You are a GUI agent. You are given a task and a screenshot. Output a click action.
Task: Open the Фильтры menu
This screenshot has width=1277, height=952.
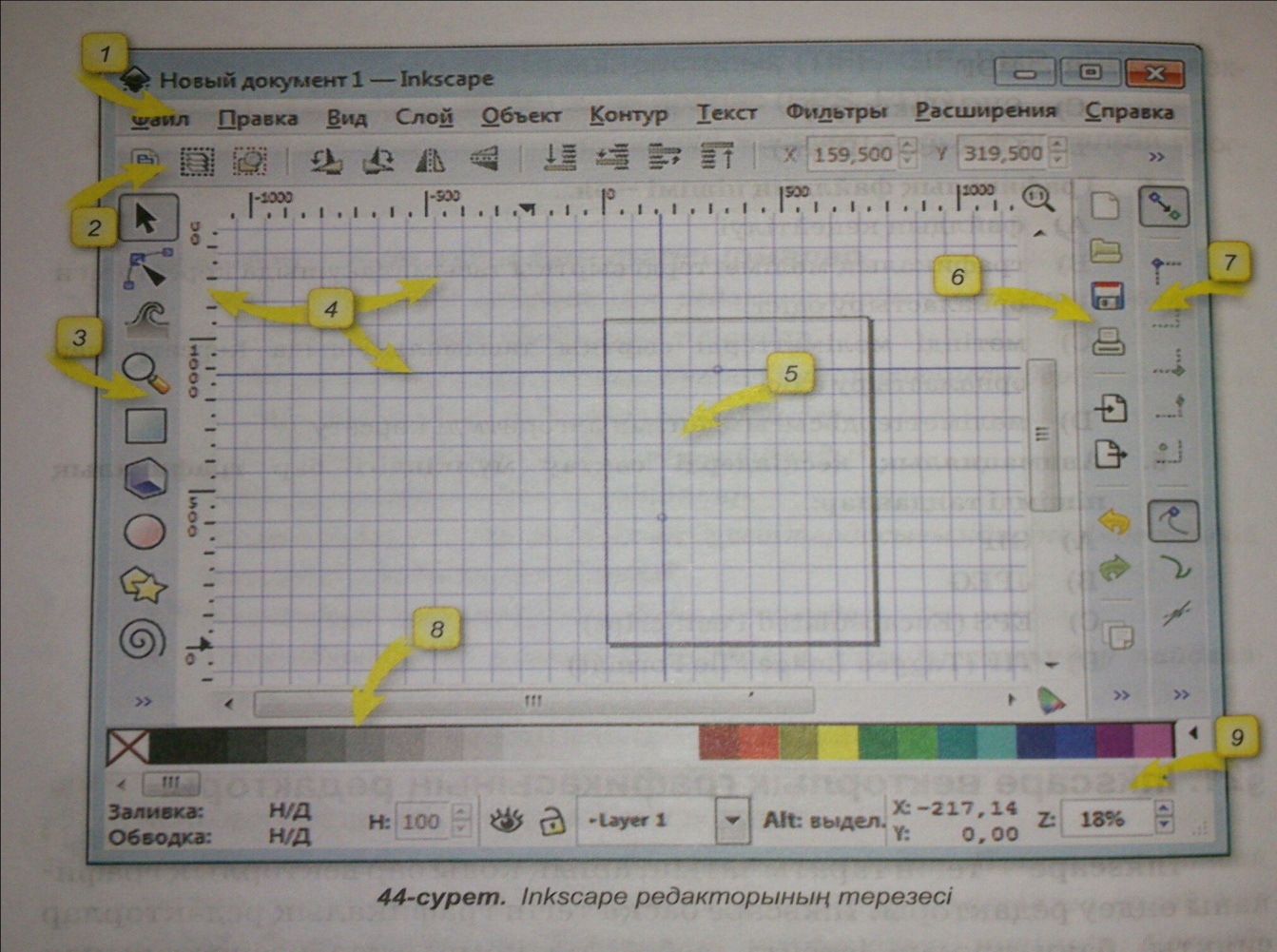pos(836,112)
